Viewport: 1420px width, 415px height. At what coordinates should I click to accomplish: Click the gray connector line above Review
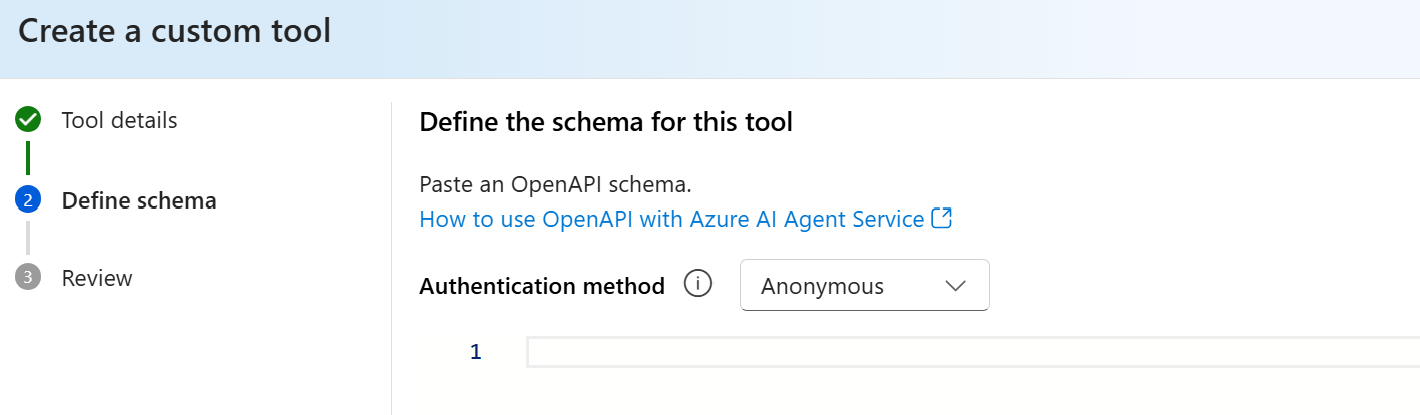pyautogui.click(x=28, y=238)
